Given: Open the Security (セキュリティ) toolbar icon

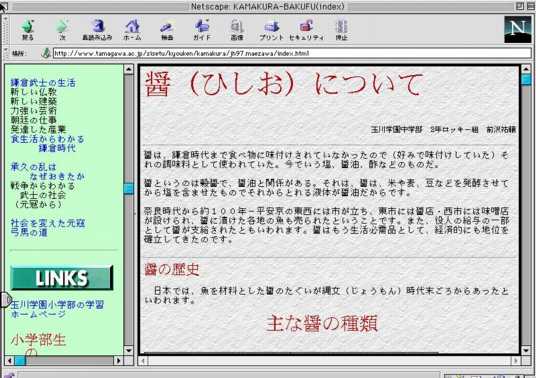Looking at the screenshot, I should click(306, 30).
